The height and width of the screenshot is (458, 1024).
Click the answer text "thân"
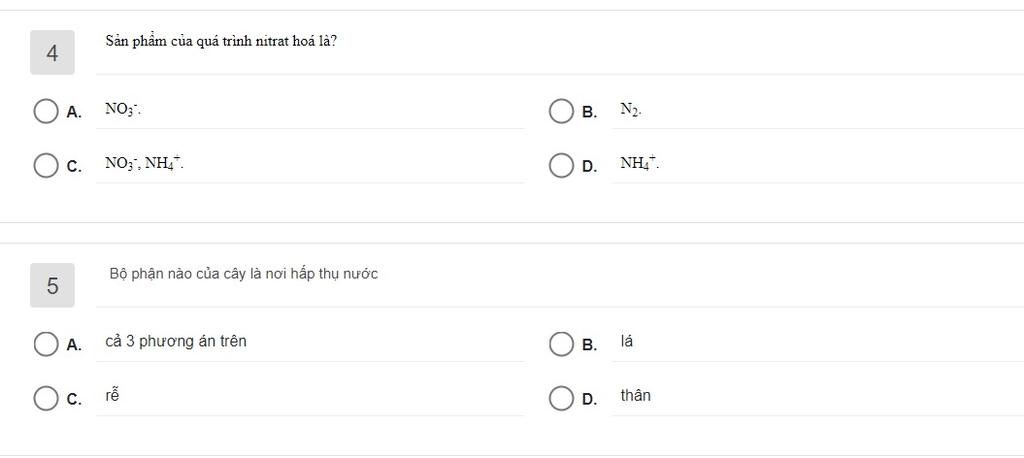[635, 395]
